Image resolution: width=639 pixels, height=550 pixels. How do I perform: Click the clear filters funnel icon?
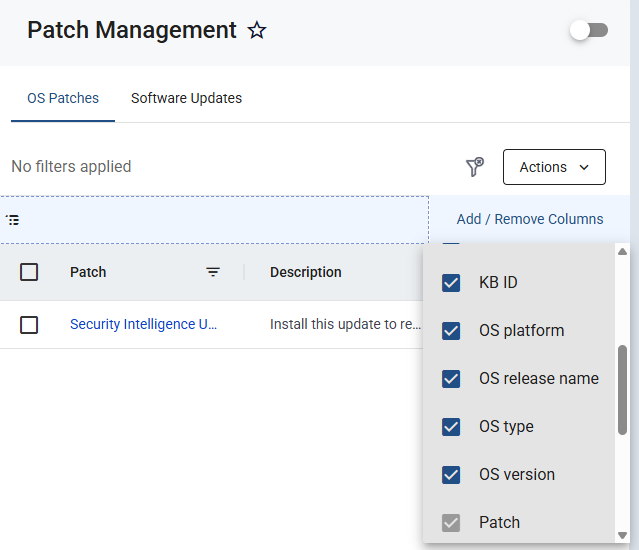[x=475, y=167]
